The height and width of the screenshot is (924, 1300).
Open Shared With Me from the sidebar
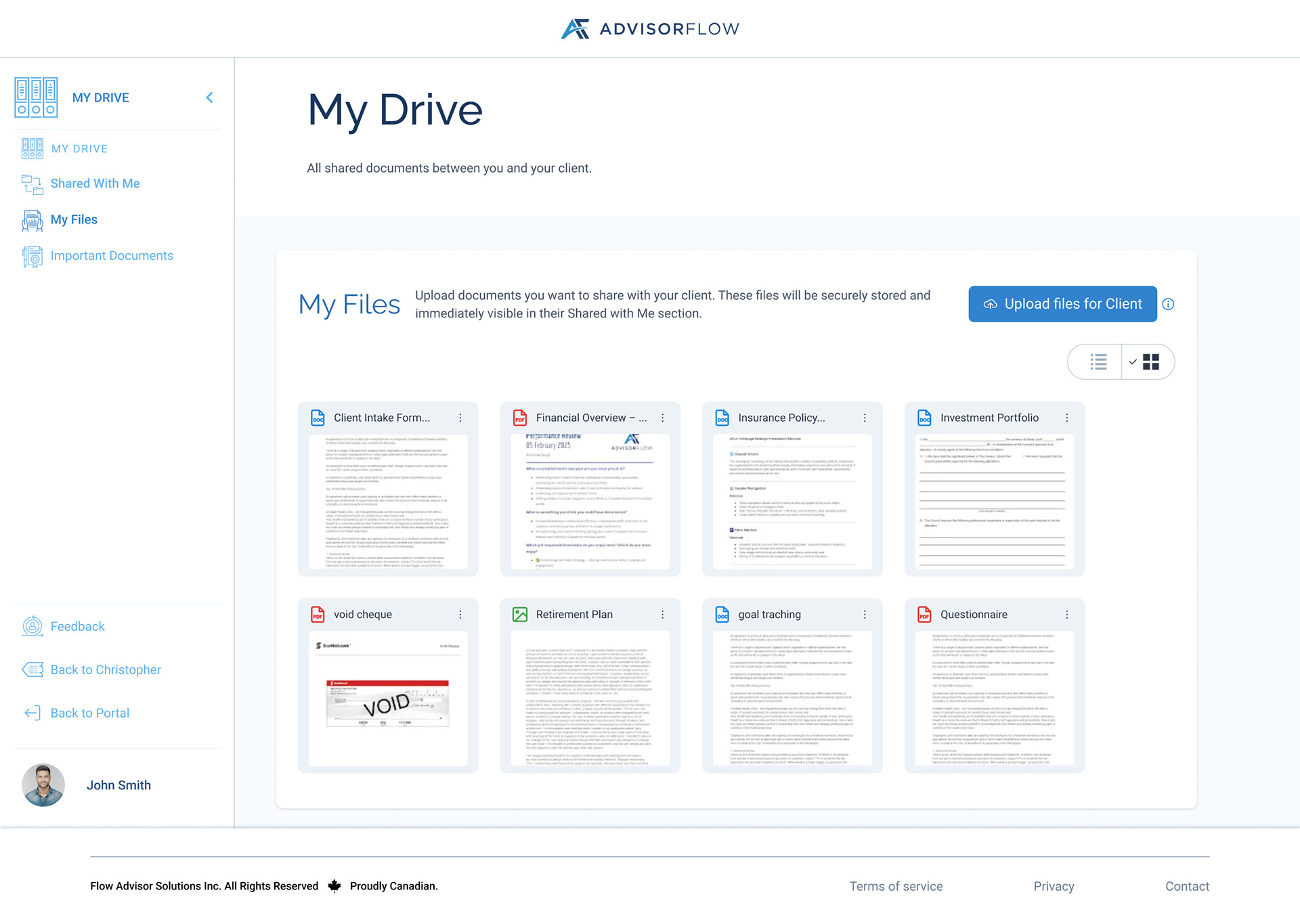pos(95,183)
